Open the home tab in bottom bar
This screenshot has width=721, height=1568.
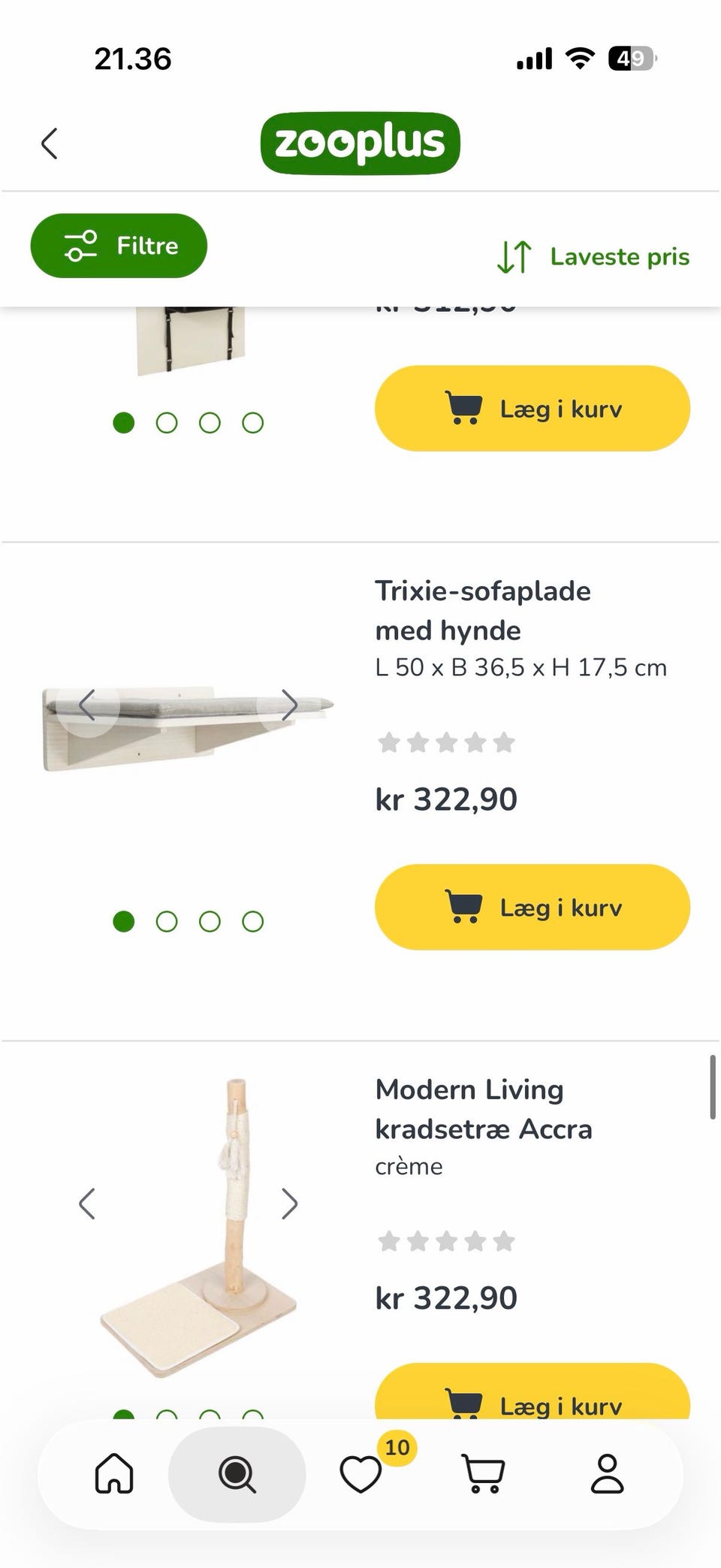click(x=114, y=1473)
